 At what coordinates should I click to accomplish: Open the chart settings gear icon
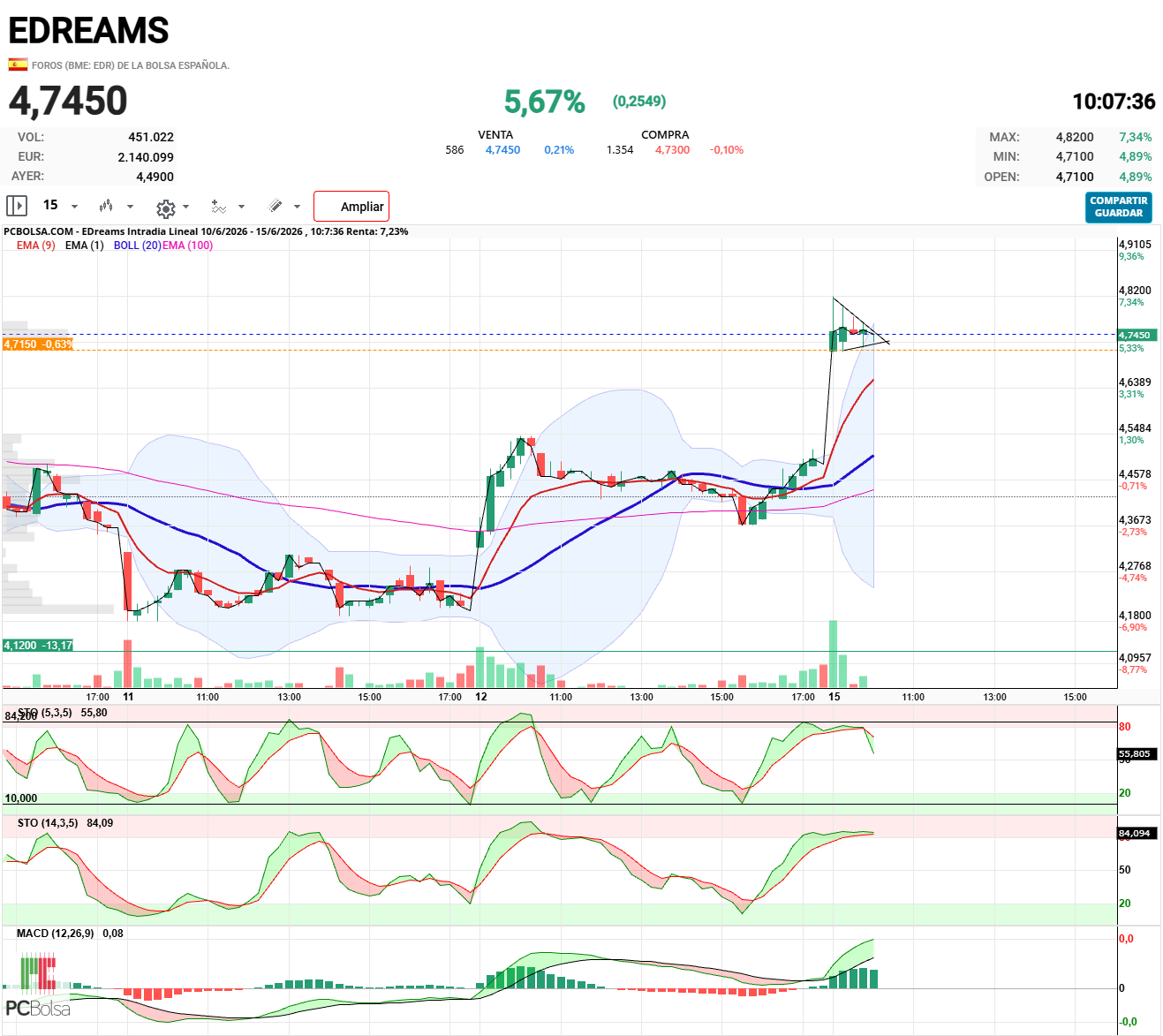click(165, 208)
